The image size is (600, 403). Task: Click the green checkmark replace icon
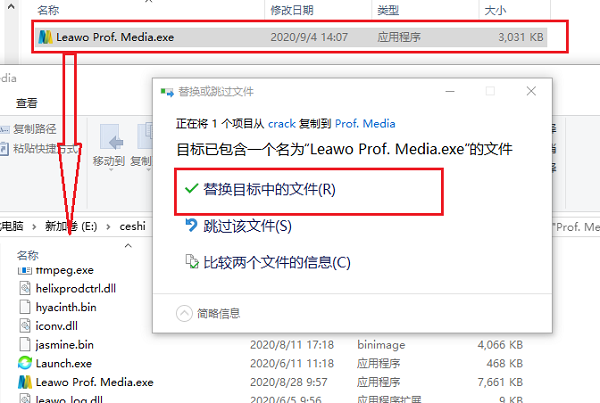191,189
